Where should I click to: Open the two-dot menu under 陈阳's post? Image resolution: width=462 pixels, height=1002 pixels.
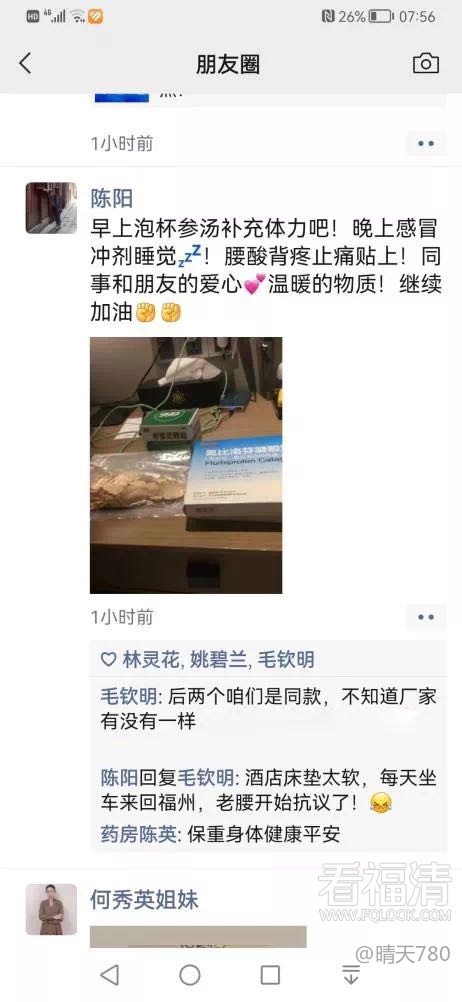(426, 617)
